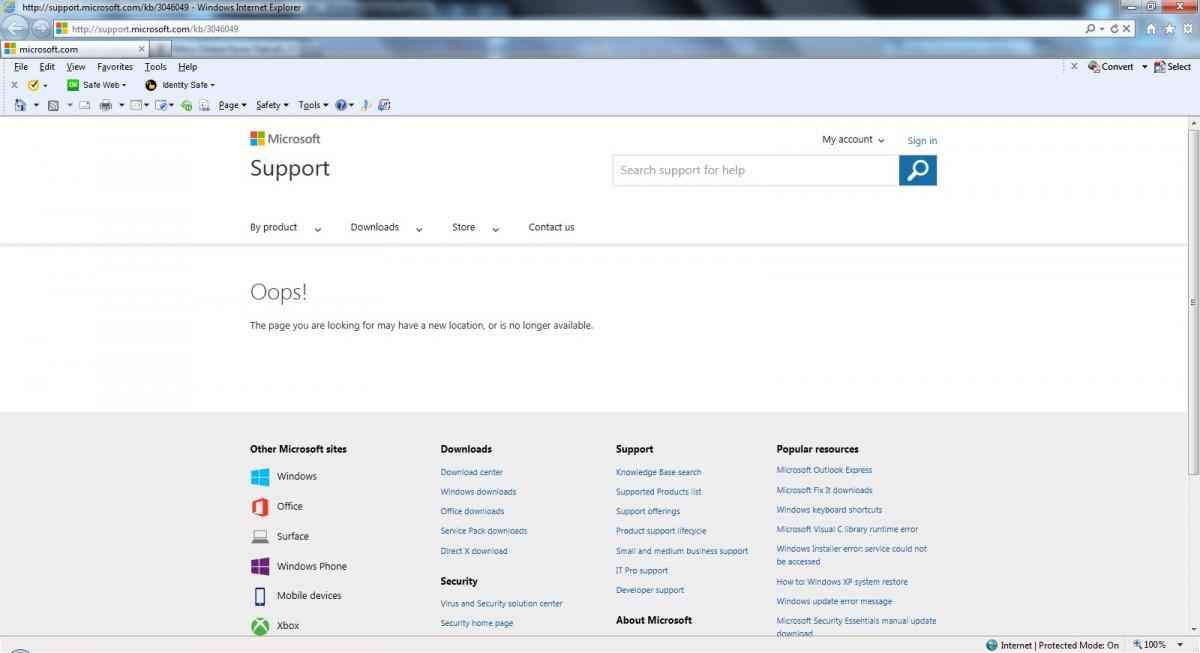This screenshot has width=1200, height=653.
Task: Open the Favorites menu
Action: point(115,67)
